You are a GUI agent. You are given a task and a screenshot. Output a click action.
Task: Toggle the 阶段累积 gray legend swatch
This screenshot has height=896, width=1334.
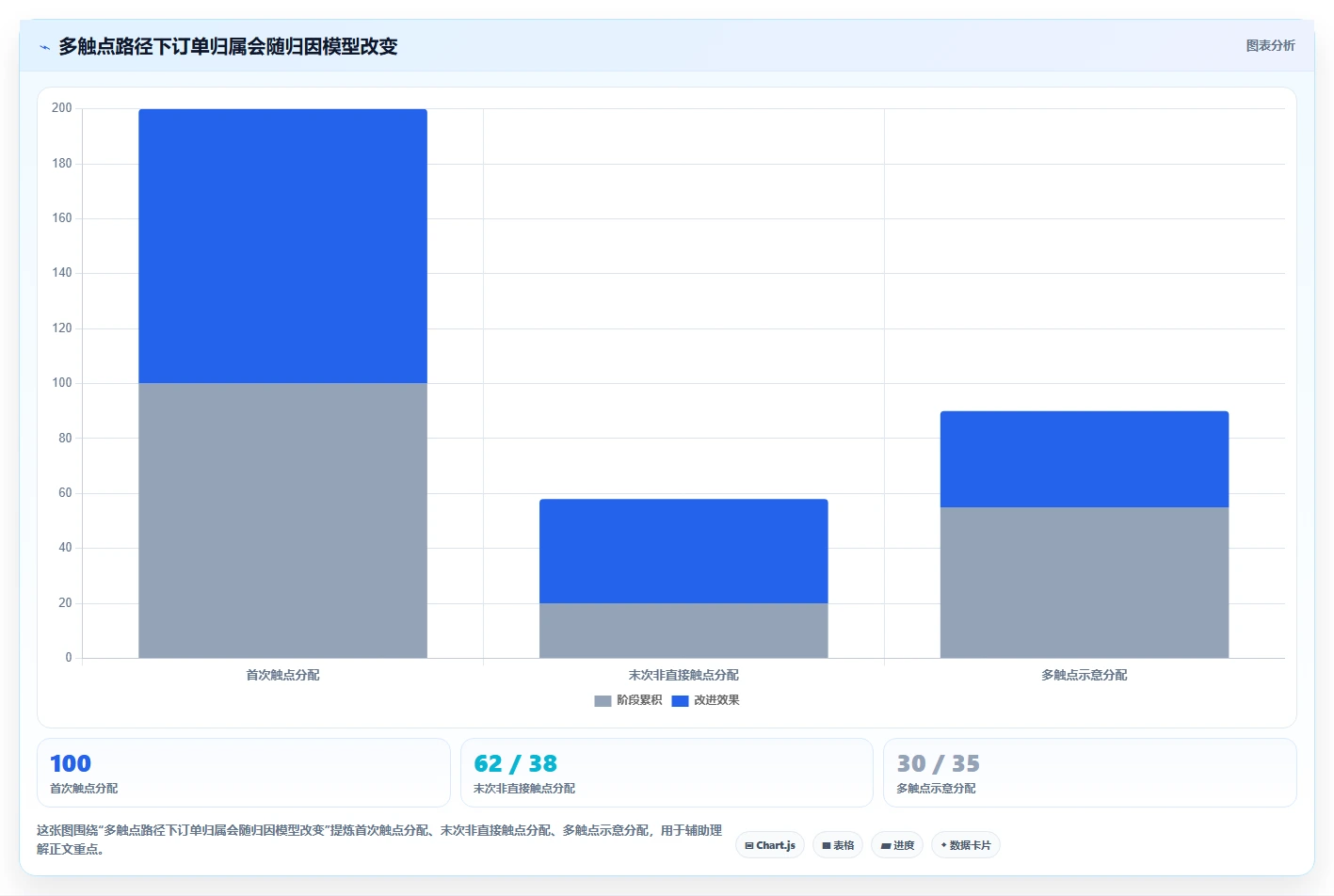603,700
